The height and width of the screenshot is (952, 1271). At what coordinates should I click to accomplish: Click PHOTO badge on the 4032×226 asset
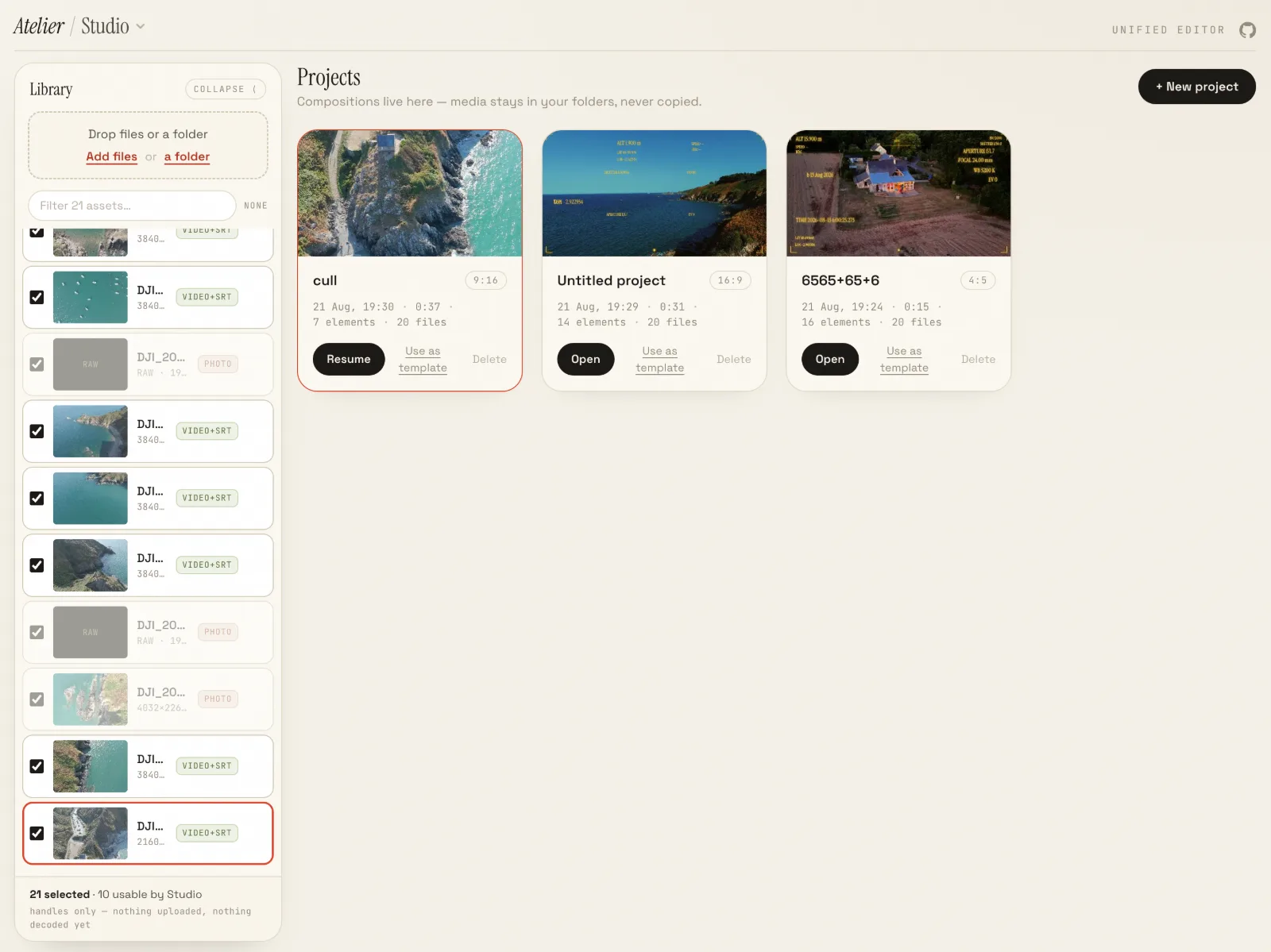pyautogui.click(x=218, y=700)
